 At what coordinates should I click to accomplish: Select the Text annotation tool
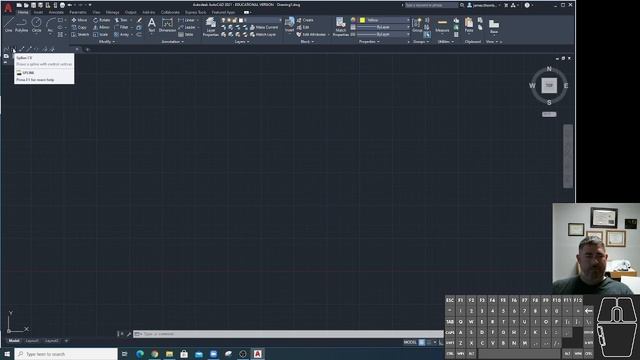(x=151, y=24)
